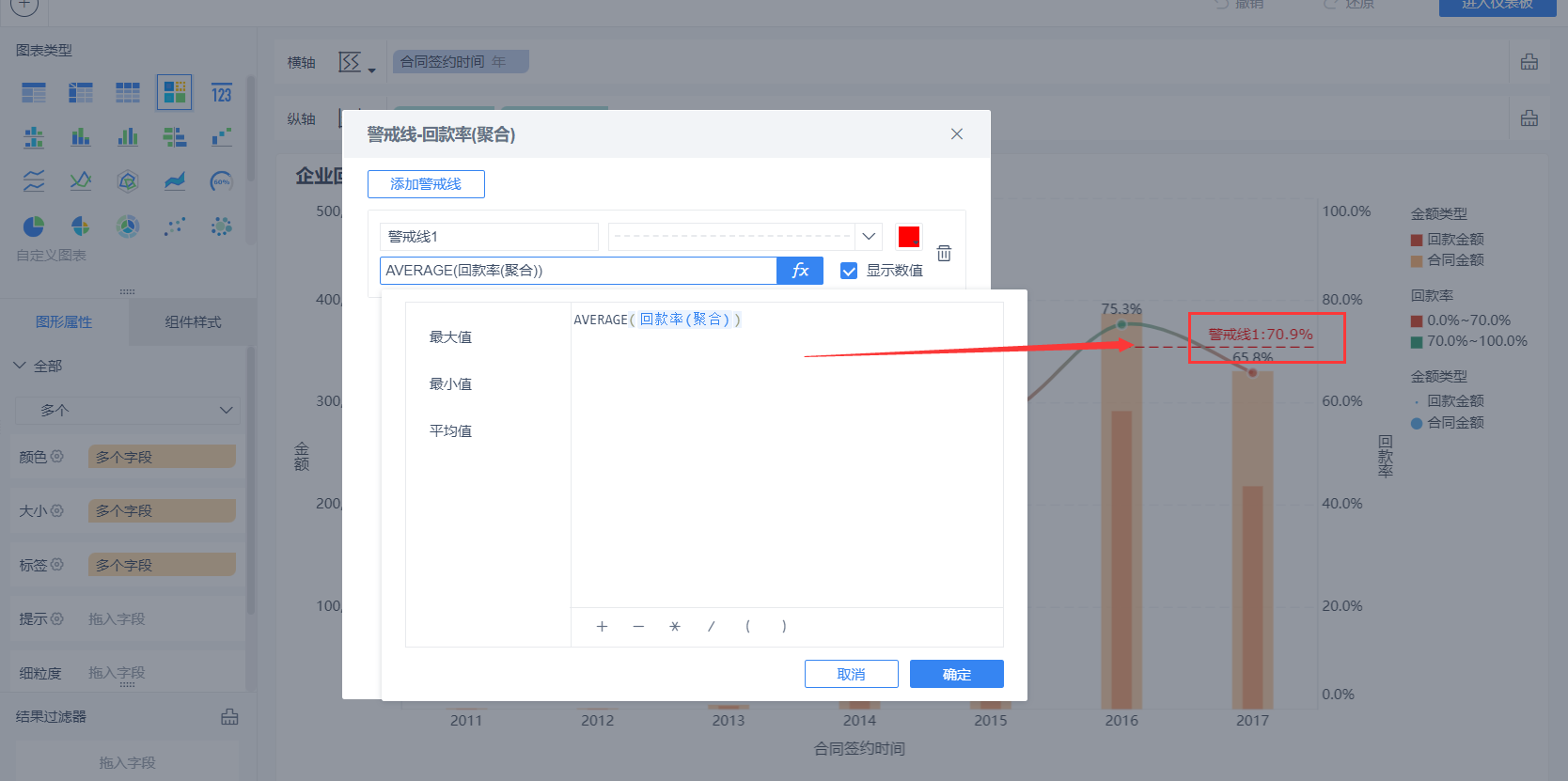Collapse the 全部 section chevron
Screen dimensions: 1568x781
[20, 366]
